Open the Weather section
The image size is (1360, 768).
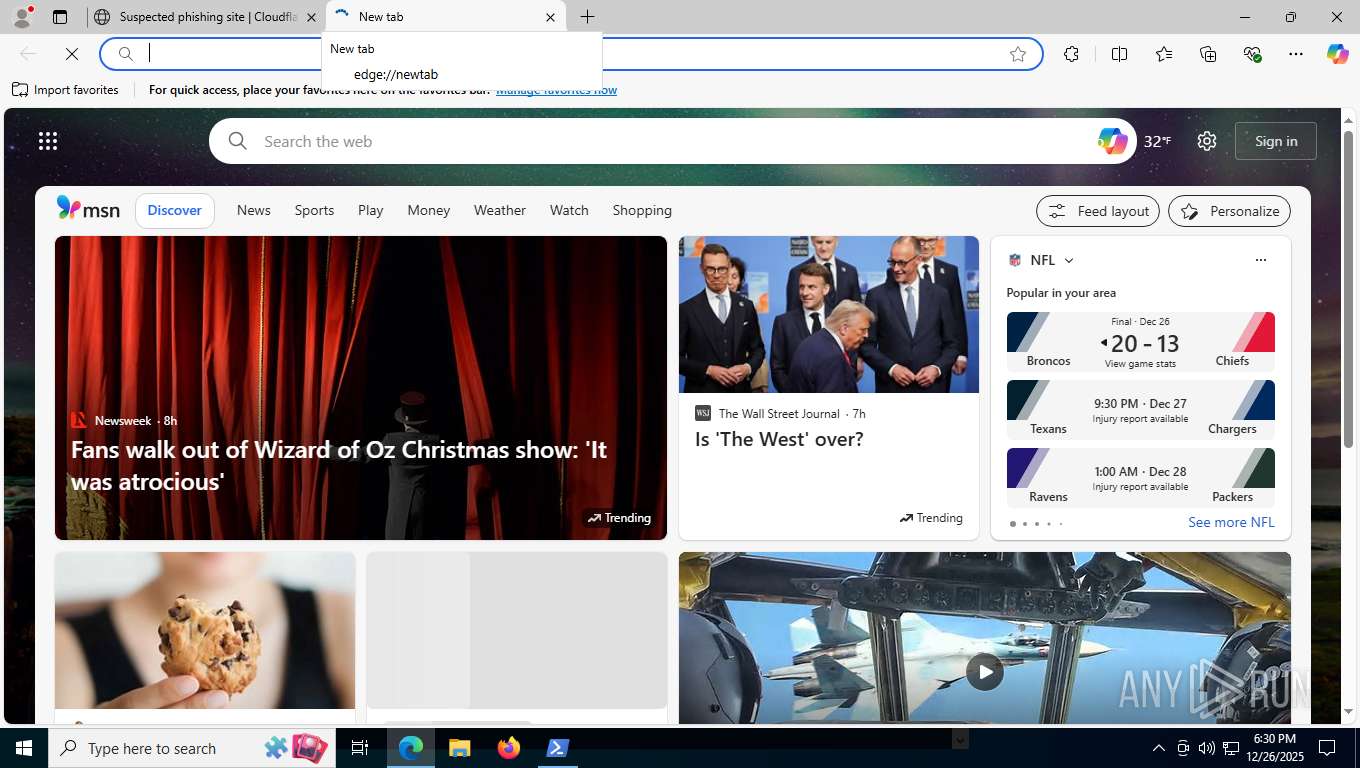[x=500, y=210]
